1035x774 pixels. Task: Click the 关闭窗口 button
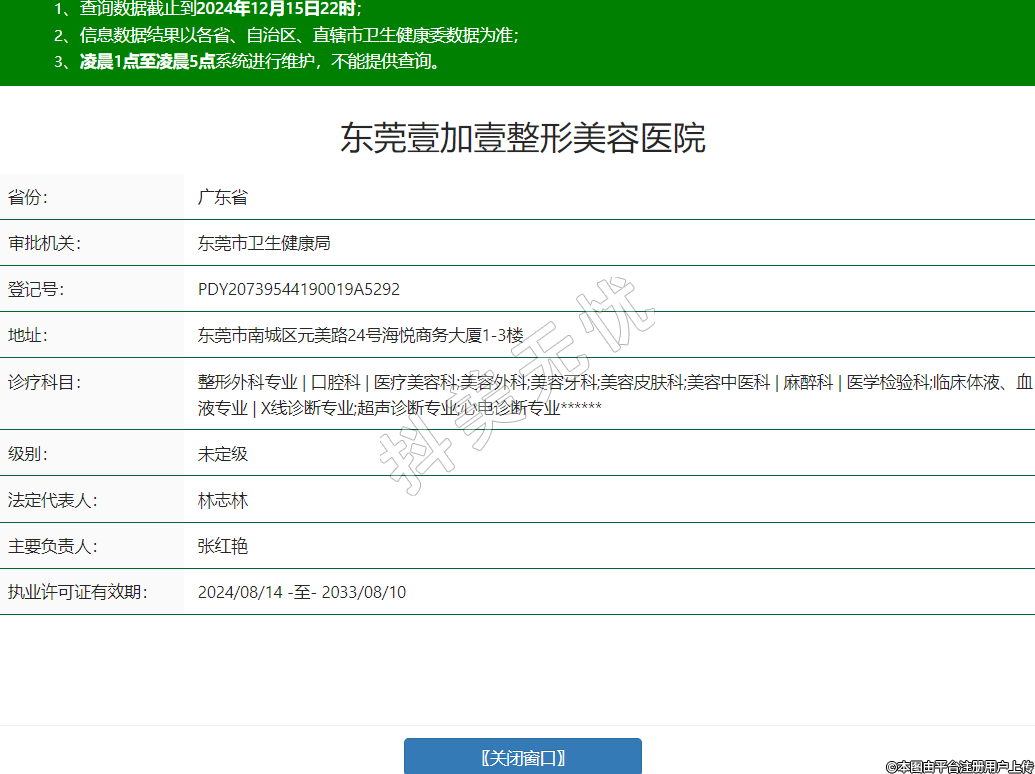pyautogui.click(x=522, y=757)
